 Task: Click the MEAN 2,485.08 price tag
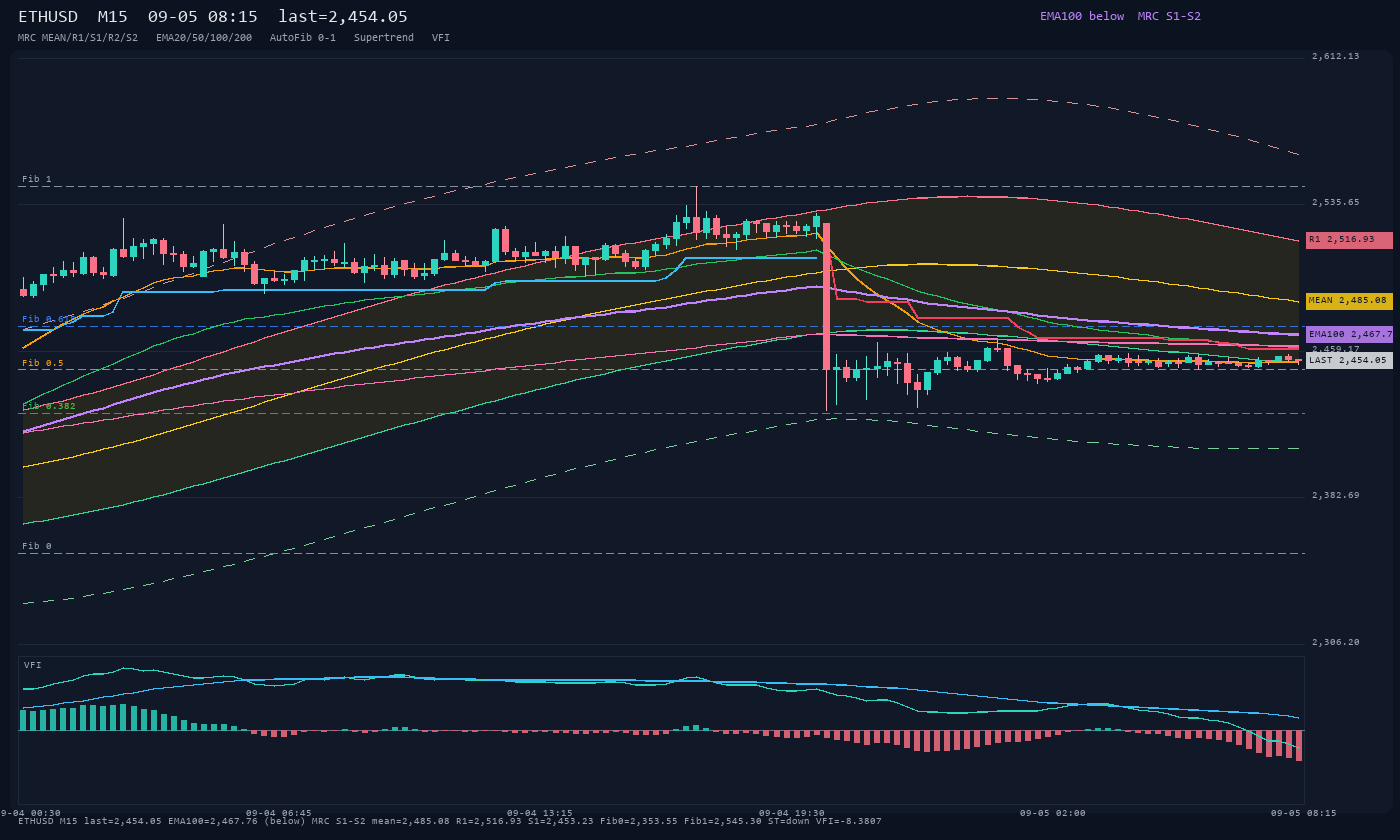point(1349,301)
